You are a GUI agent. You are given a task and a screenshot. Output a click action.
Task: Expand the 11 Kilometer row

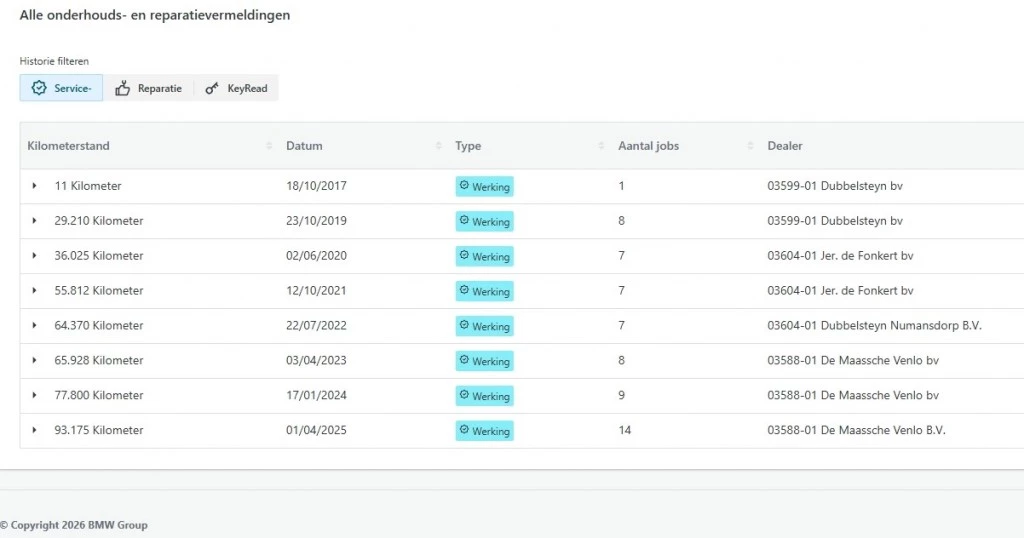(x=34, y=186)
